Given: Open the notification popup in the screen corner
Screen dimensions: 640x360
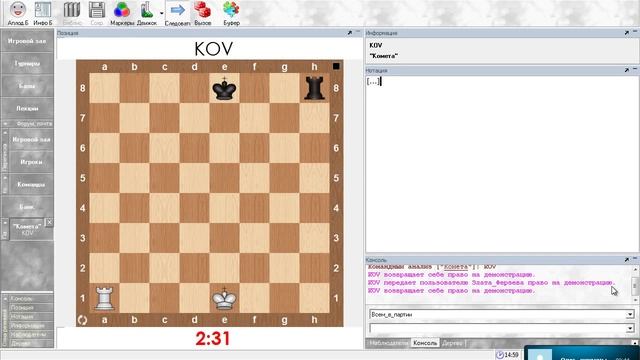Looking at the screenshot, I should 582,353.
